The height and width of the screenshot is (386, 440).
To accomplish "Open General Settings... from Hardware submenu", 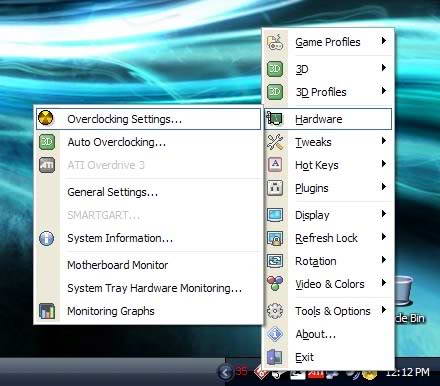I will (x=148, y=192).
